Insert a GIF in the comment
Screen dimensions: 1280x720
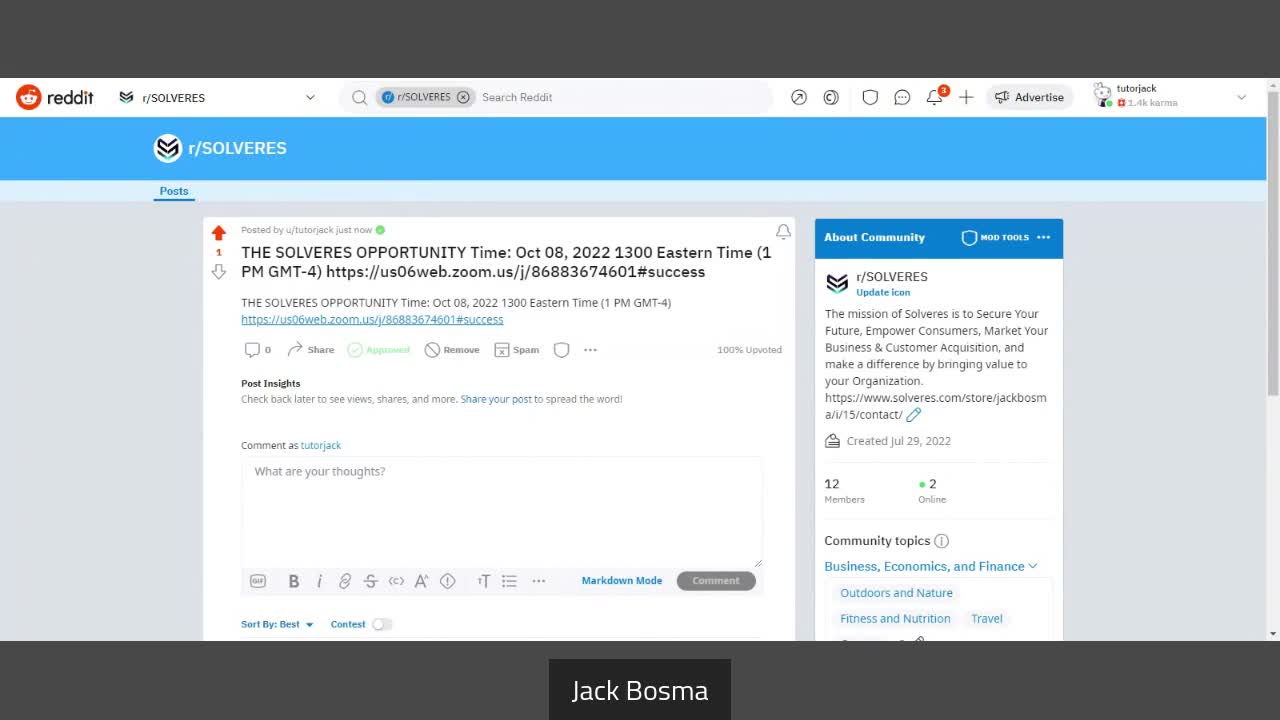click(x=258, y=581)
